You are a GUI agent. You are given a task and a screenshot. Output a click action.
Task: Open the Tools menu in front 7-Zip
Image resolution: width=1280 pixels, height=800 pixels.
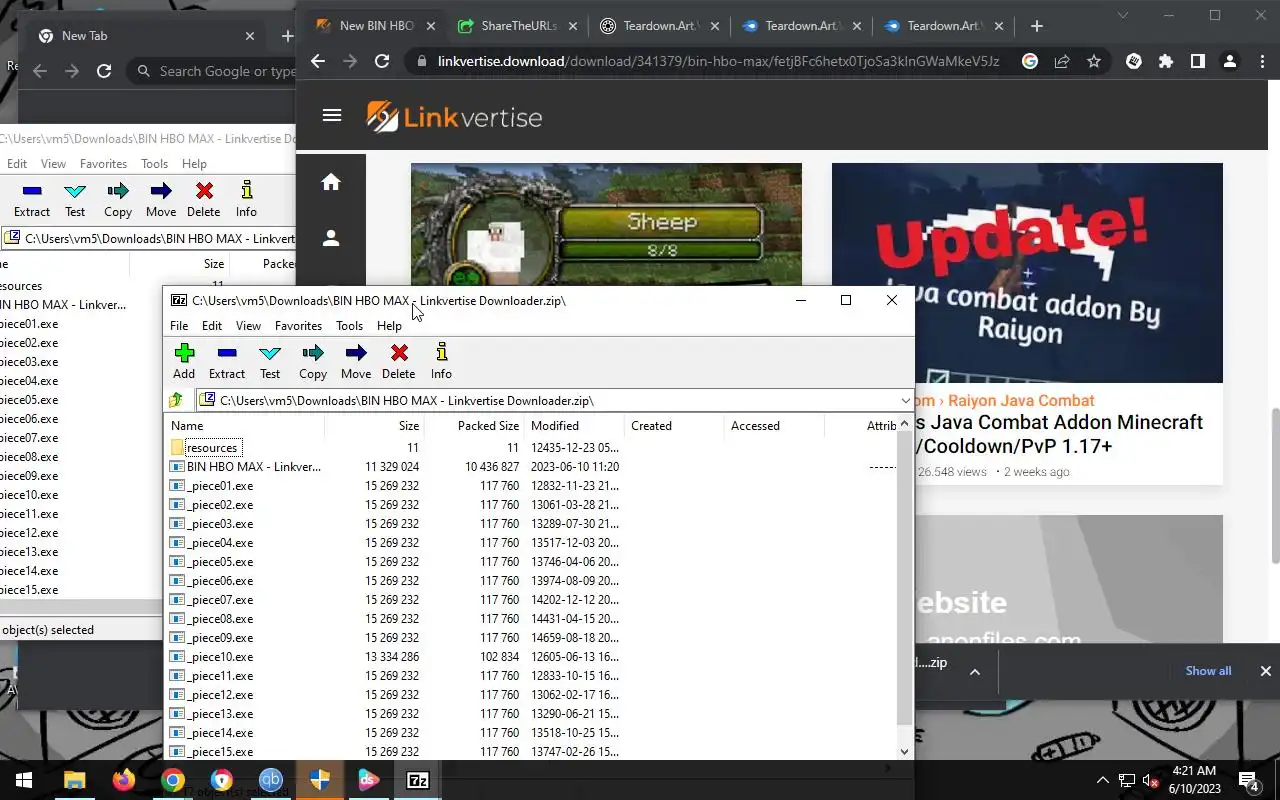pyautogui.click(x=349, y=325)
